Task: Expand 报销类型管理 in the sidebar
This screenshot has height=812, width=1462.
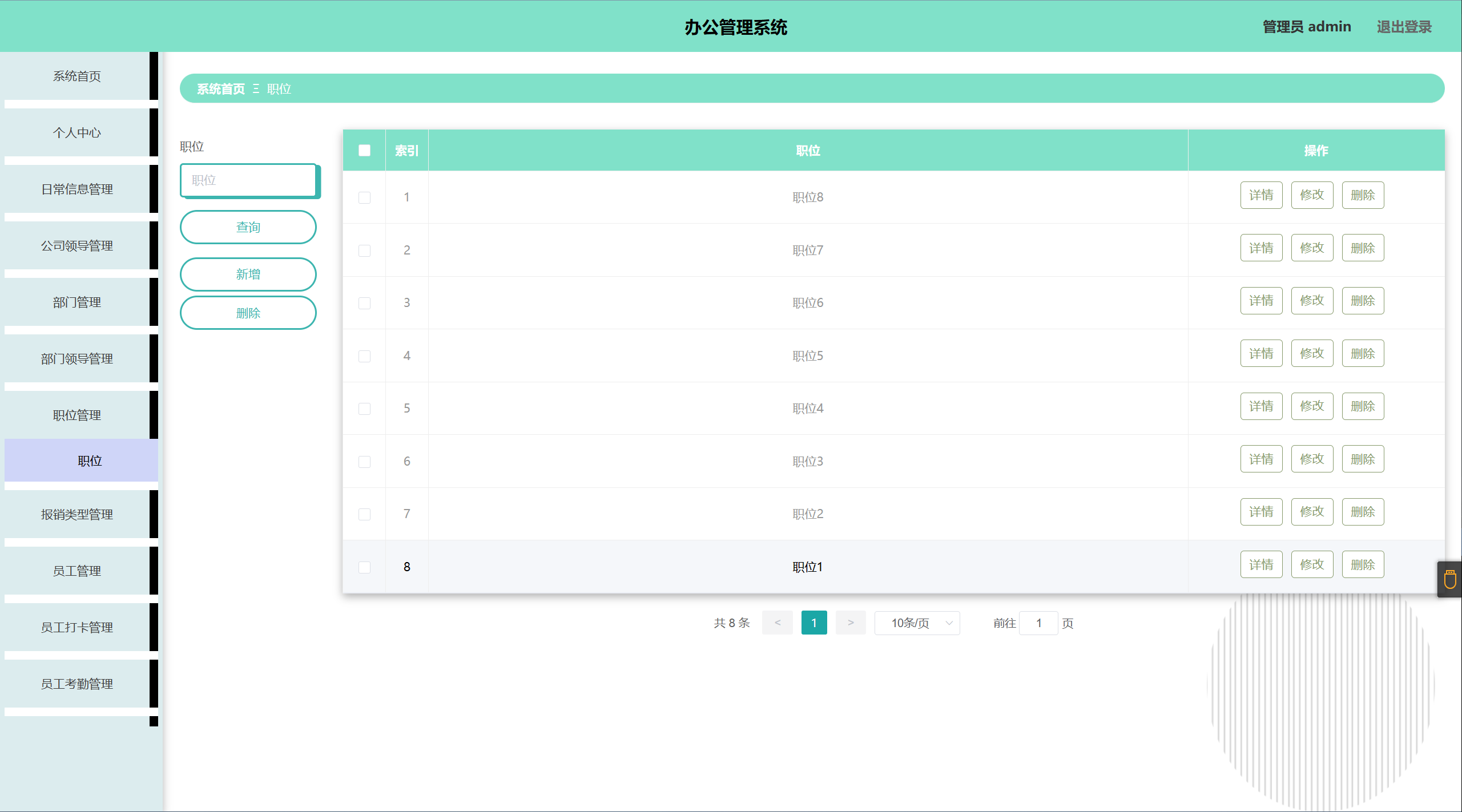Action: [77, 514]
